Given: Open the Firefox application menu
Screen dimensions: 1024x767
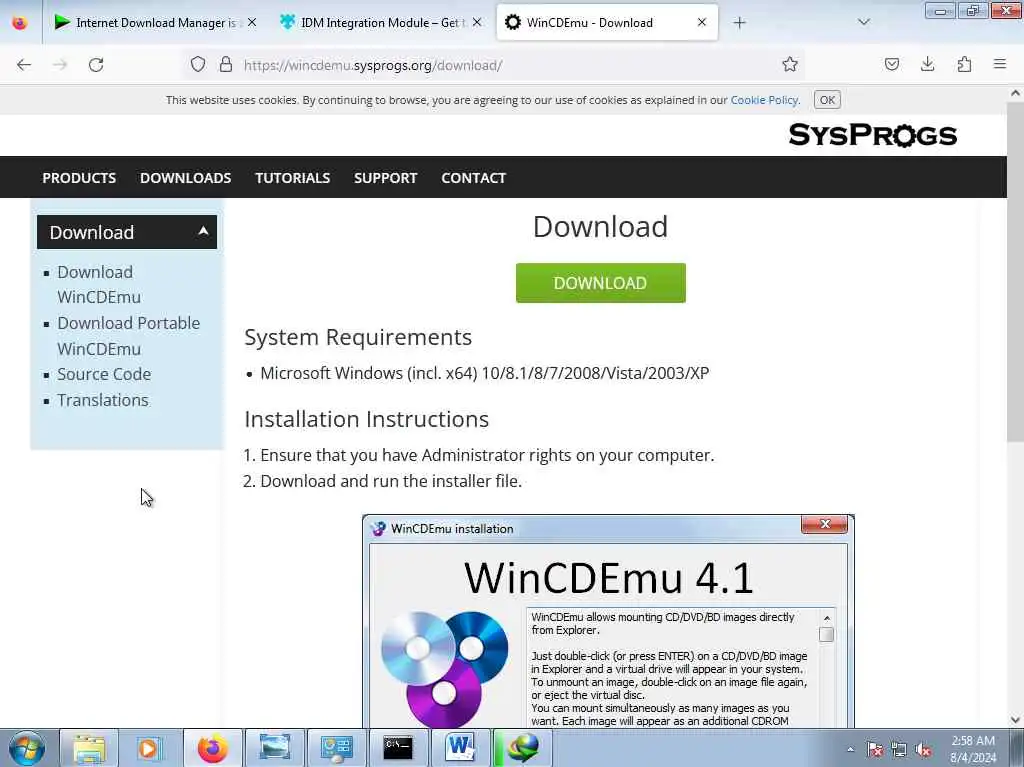Looking at the screenshot, I should pyautogui.click(x=1000, y=64).
